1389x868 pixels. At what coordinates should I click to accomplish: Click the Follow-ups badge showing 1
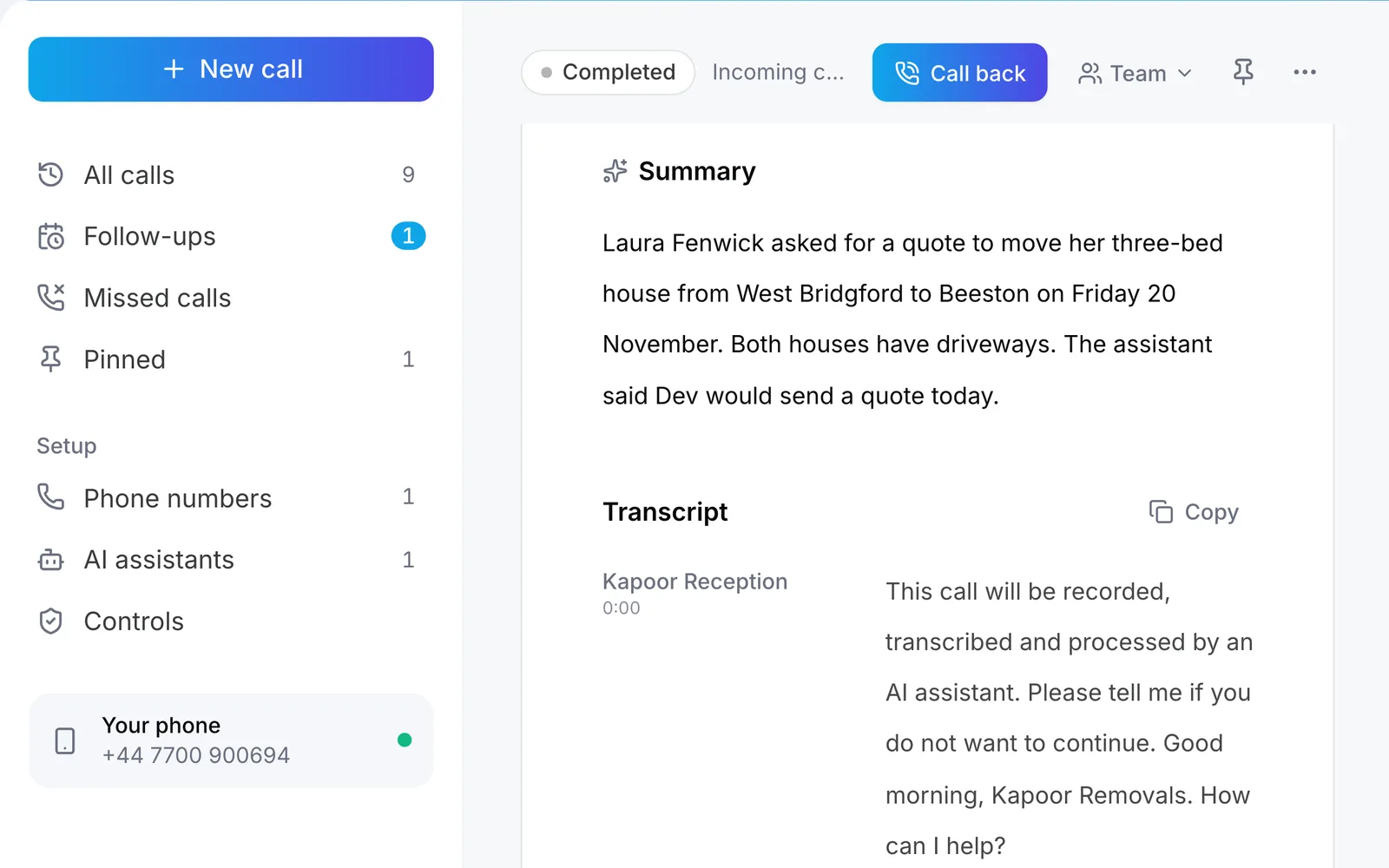(x=408, y=236)
